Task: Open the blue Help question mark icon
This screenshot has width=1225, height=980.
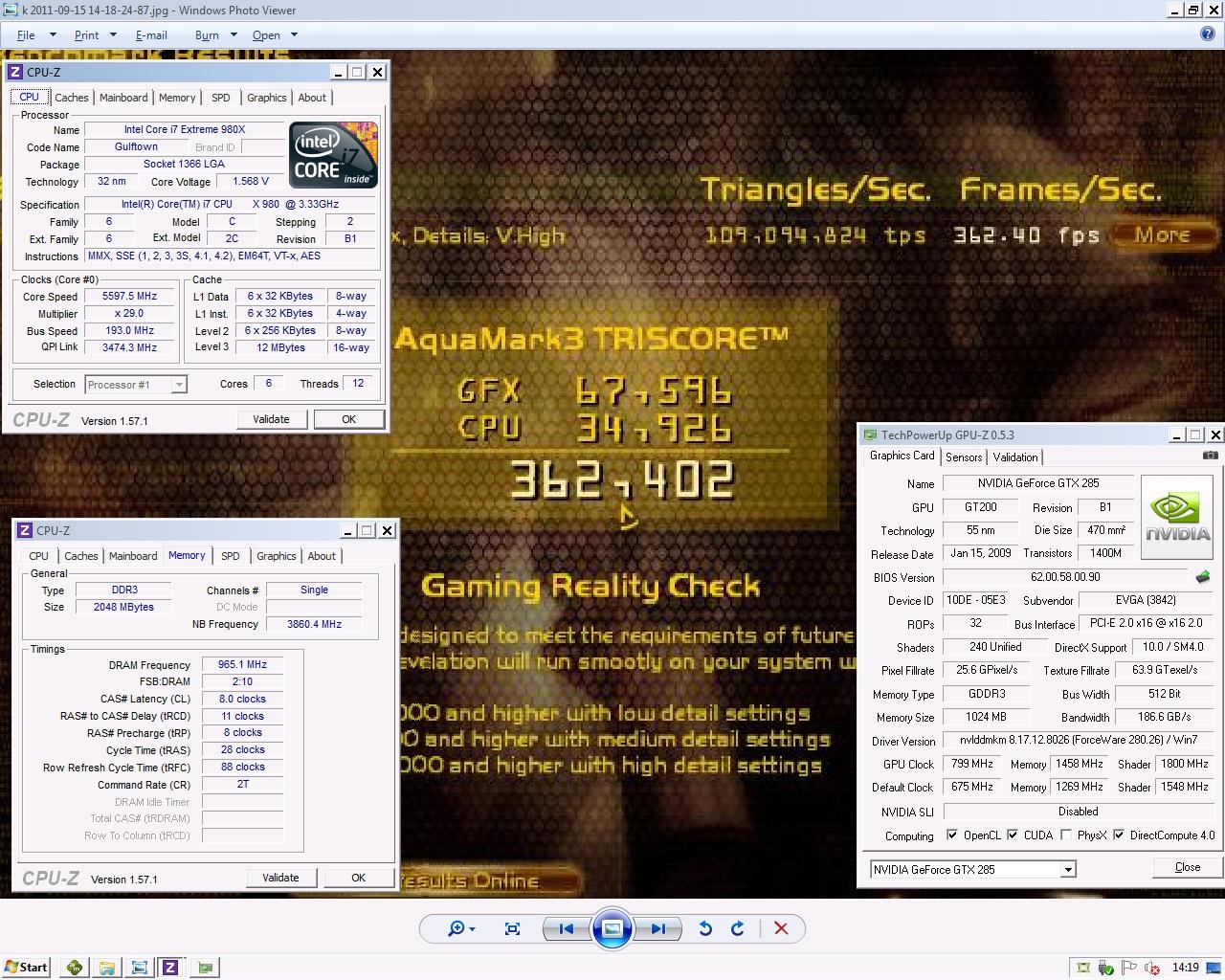Action: 1208,34
